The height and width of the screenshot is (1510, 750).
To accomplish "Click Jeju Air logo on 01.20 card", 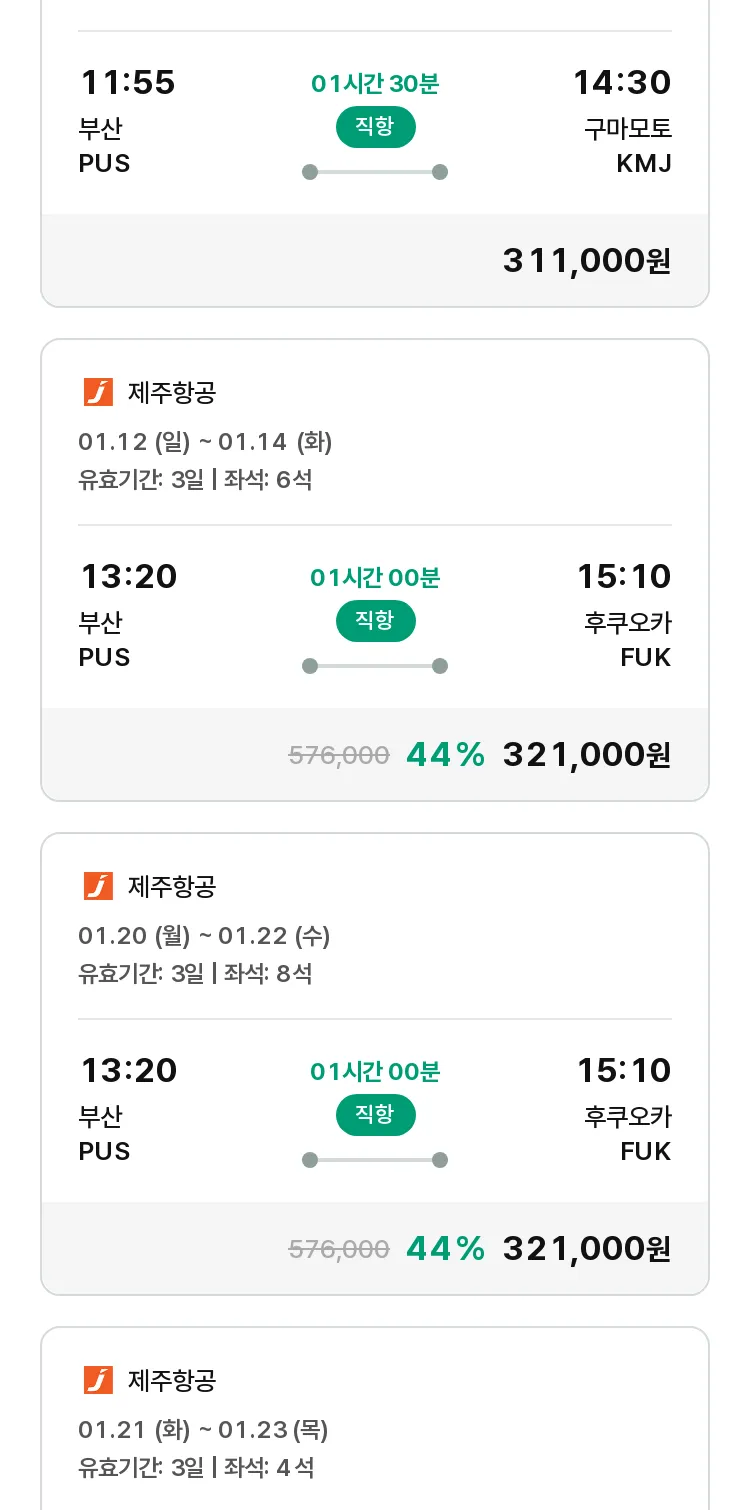I will pyautogui.click(x=98, y=886).
